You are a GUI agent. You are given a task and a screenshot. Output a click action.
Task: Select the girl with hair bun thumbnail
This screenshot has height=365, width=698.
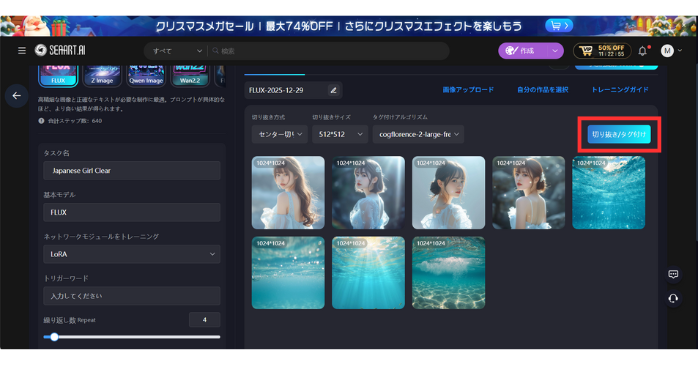point(448,192)
